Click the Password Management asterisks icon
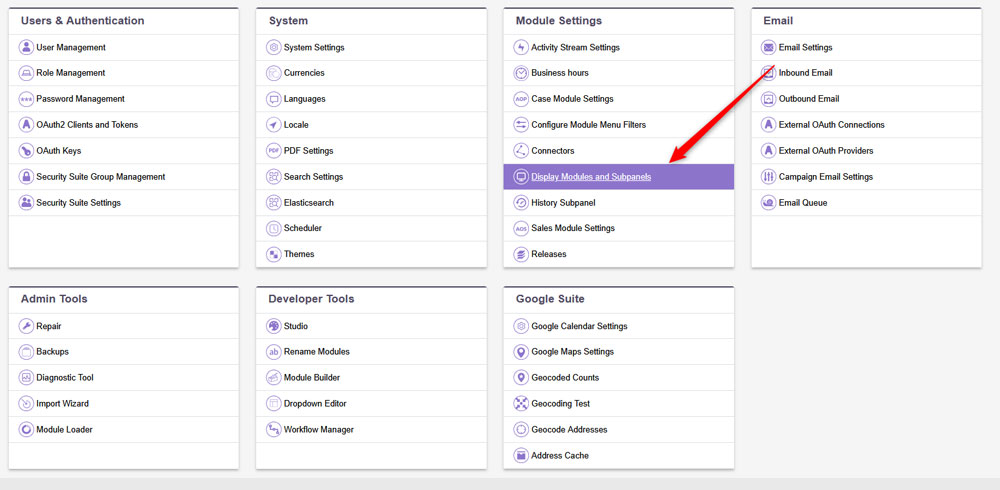The image size is (1000, 490). tap(26, 99)
